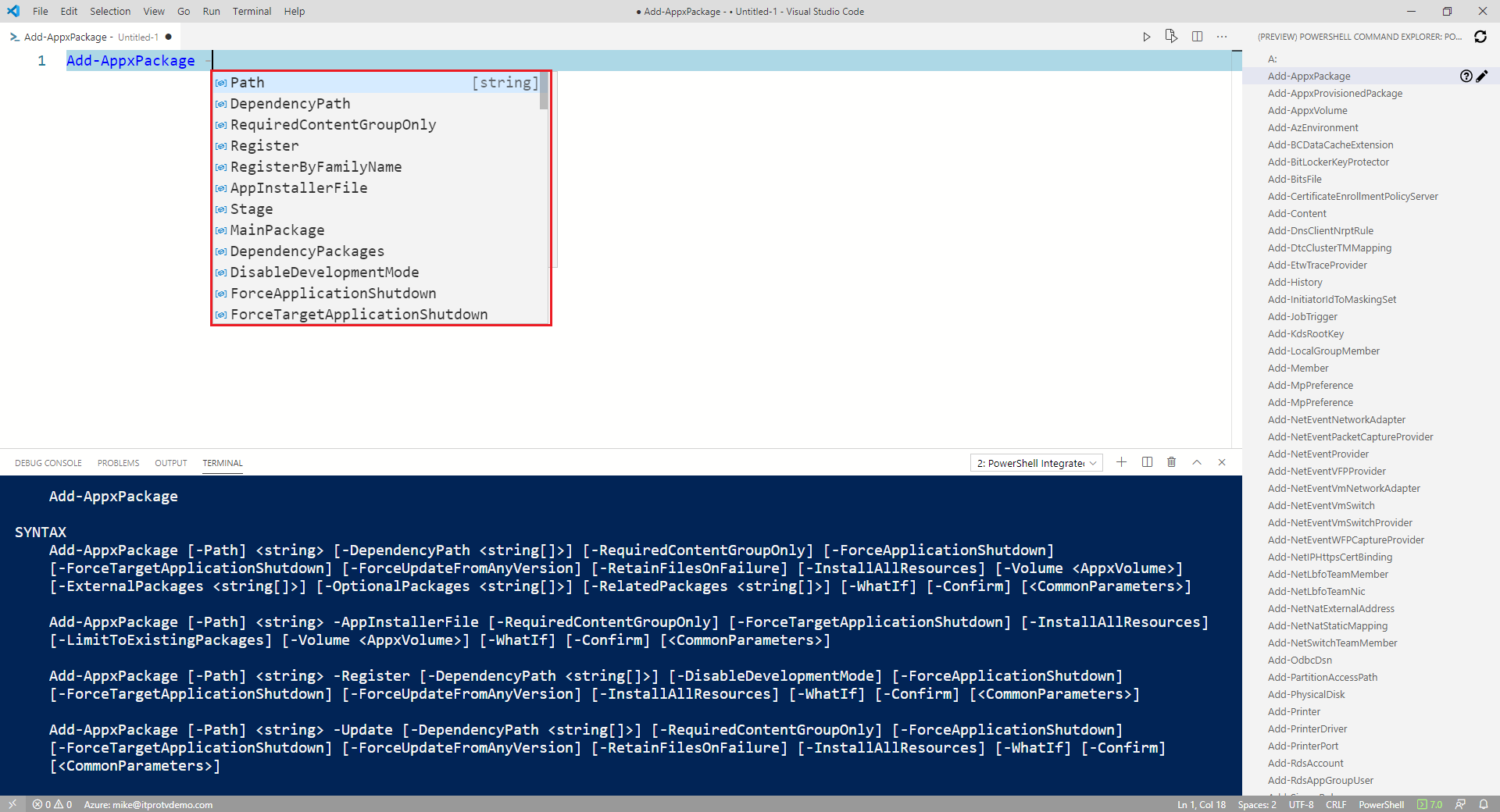Select Add-AppxProvisionedPackage in command explorer
1500x812 pixels.
(1334, 94)
